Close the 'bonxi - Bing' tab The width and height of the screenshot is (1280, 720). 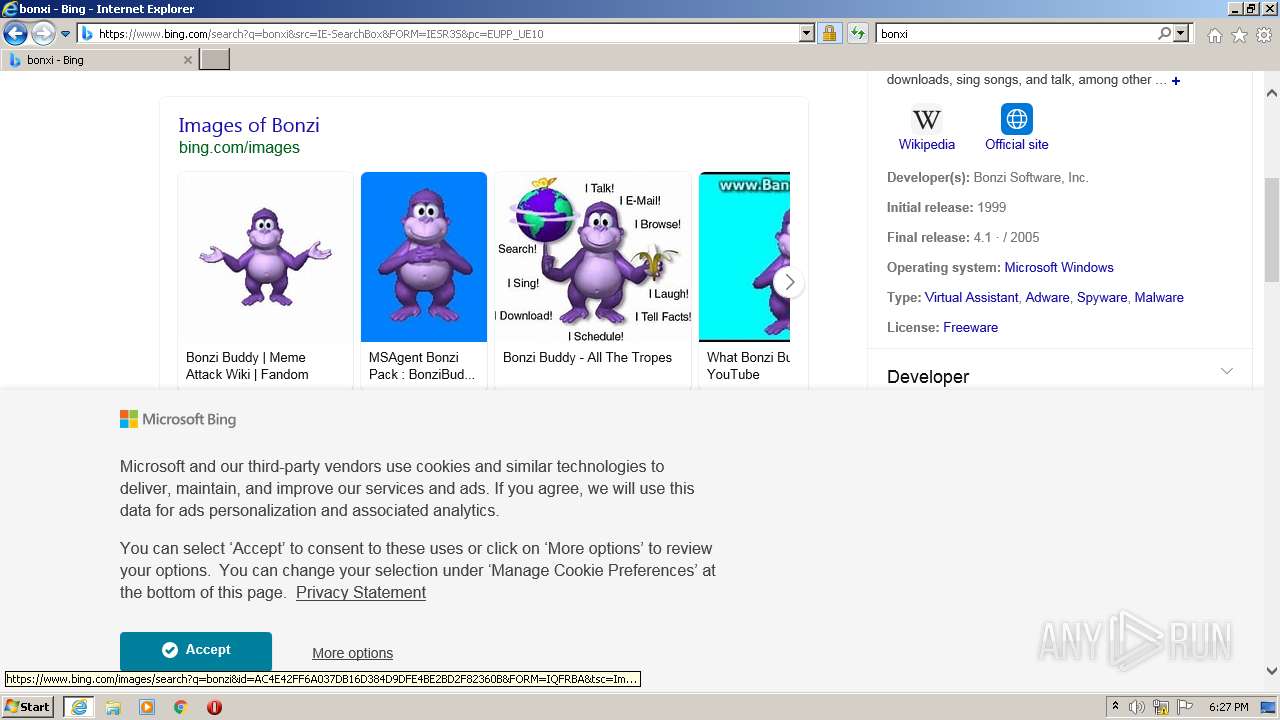pos(187,60)
